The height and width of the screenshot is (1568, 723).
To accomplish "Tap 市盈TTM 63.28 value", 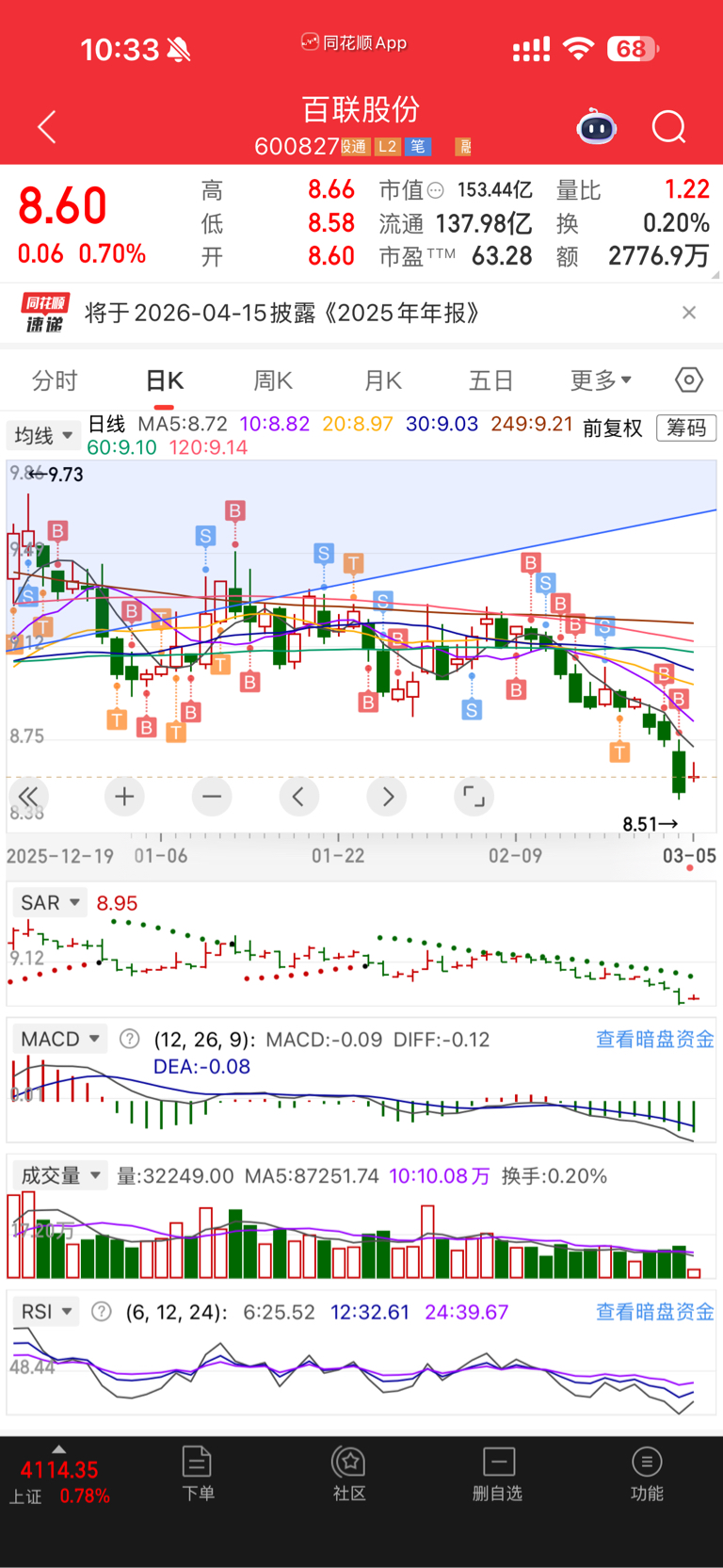I will tap(502, 256).
